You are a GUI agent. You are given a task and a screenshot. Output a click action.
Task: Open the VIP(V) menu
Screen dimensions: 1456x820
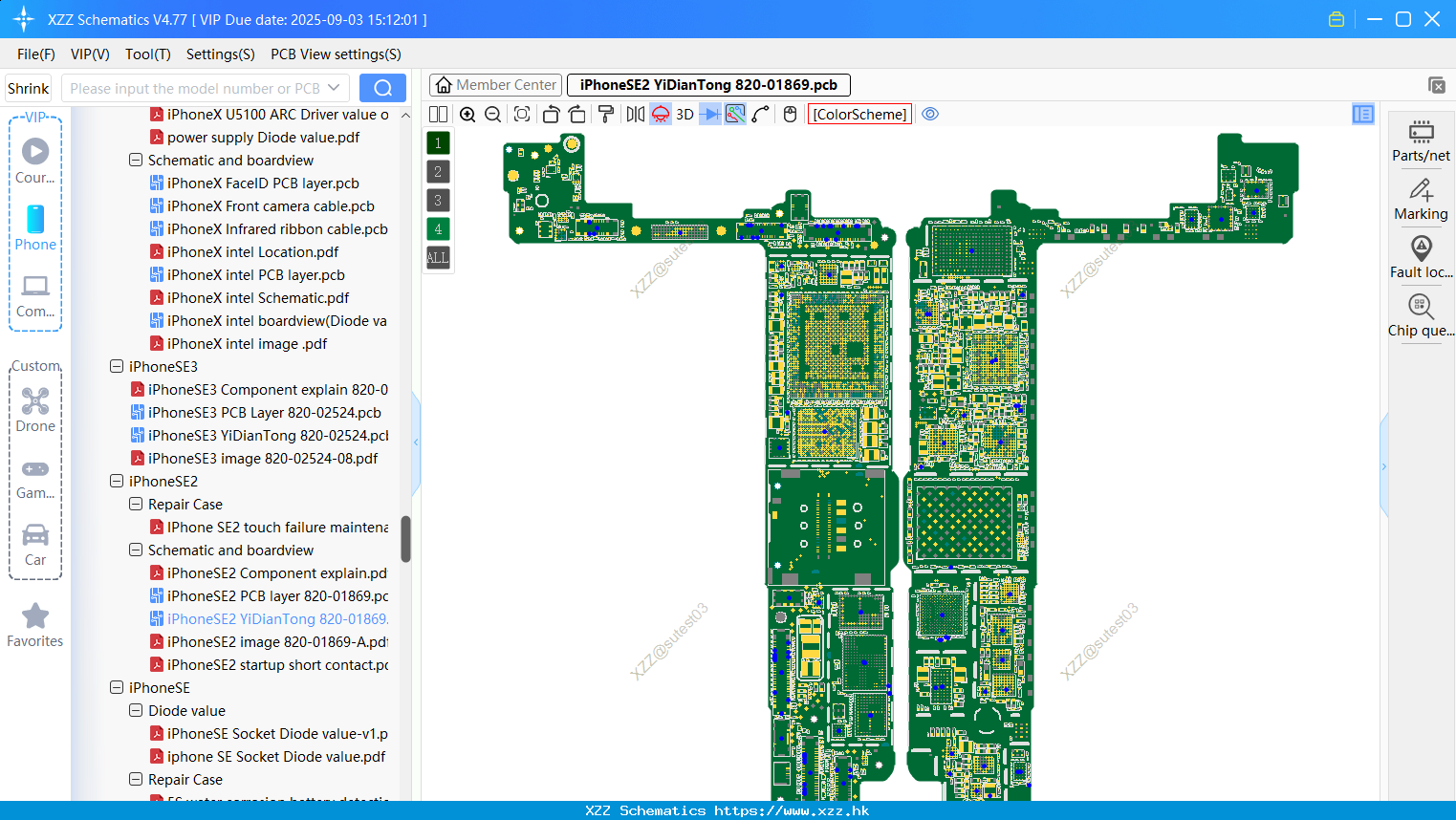tap(90, 54)
